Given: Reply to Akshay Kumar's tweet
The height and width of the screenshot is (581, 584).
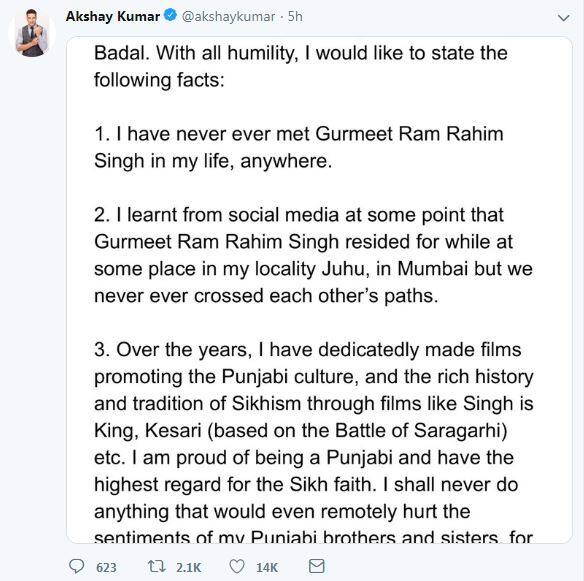Looking at the screenshot, I should [x=77, y=566].
